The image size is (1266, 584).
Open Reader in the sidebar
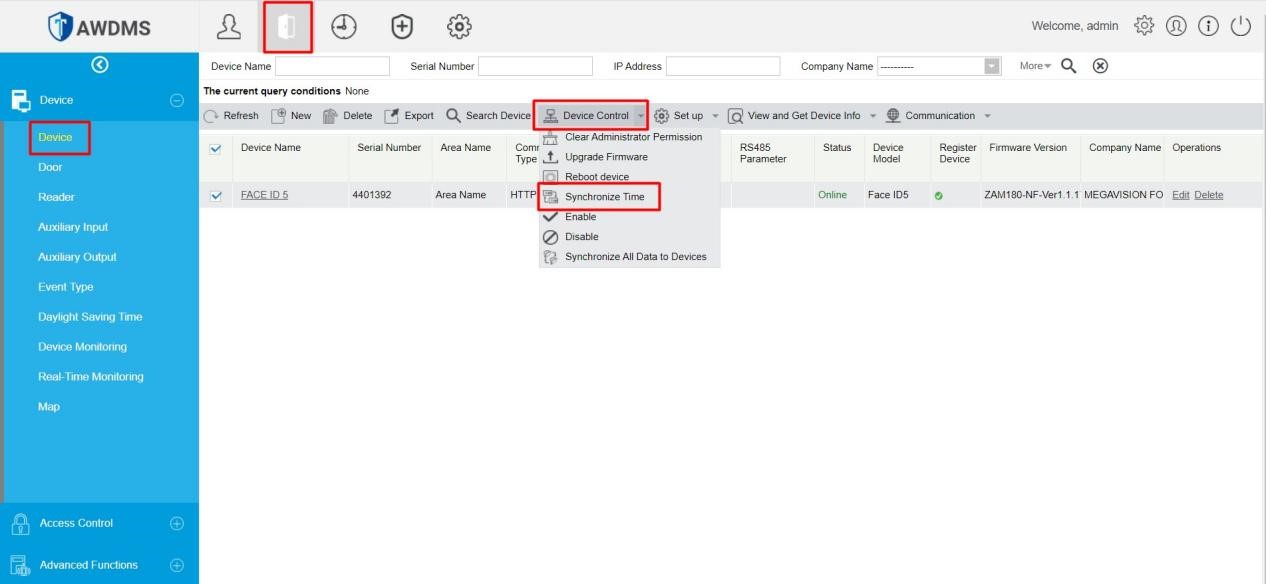pyautogui.click(x=56, y=197)
